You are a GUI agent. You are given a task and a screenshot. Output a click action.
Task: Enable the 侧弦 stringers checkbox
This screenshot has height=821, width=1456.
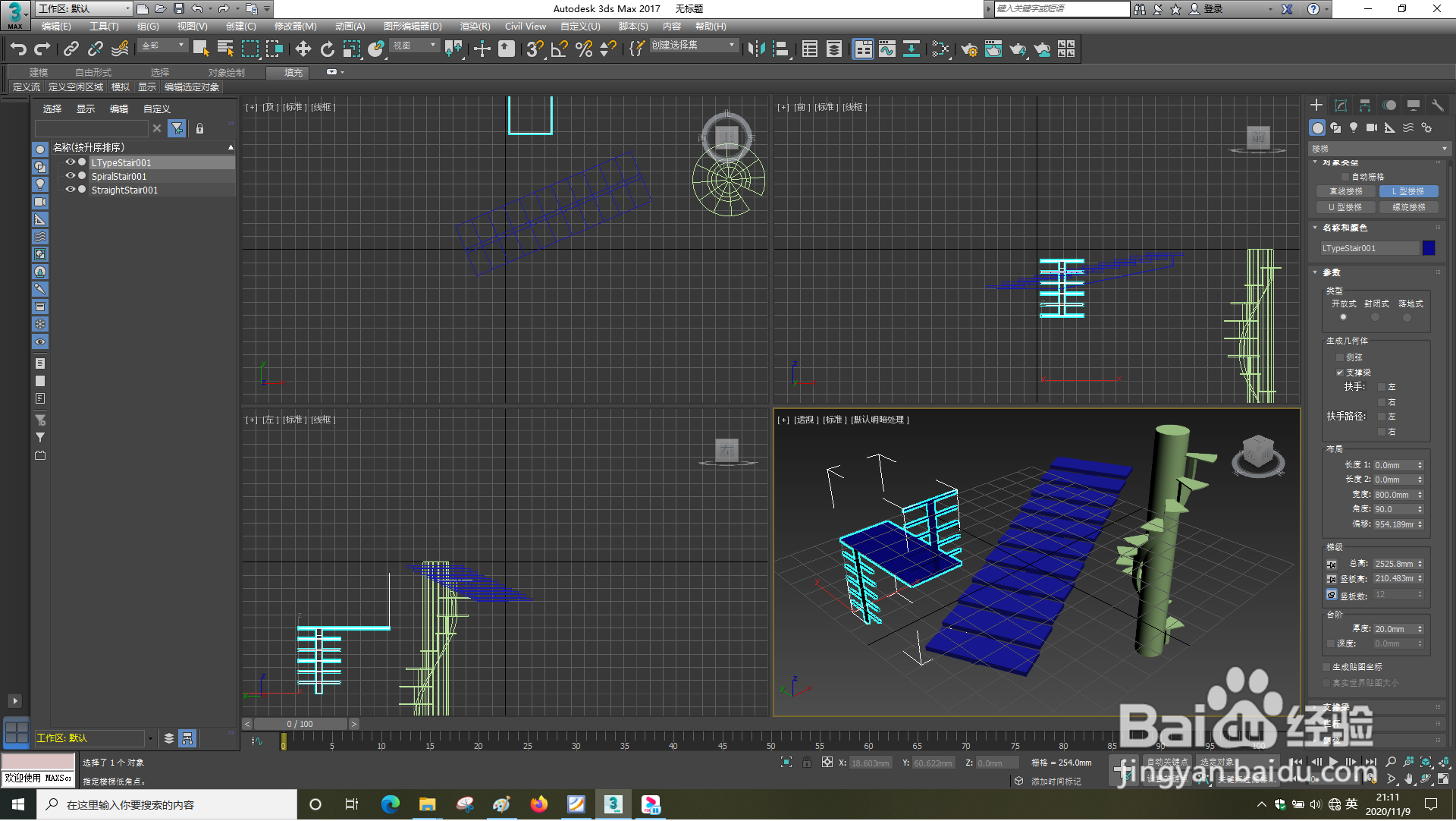tap(1340, 357)
